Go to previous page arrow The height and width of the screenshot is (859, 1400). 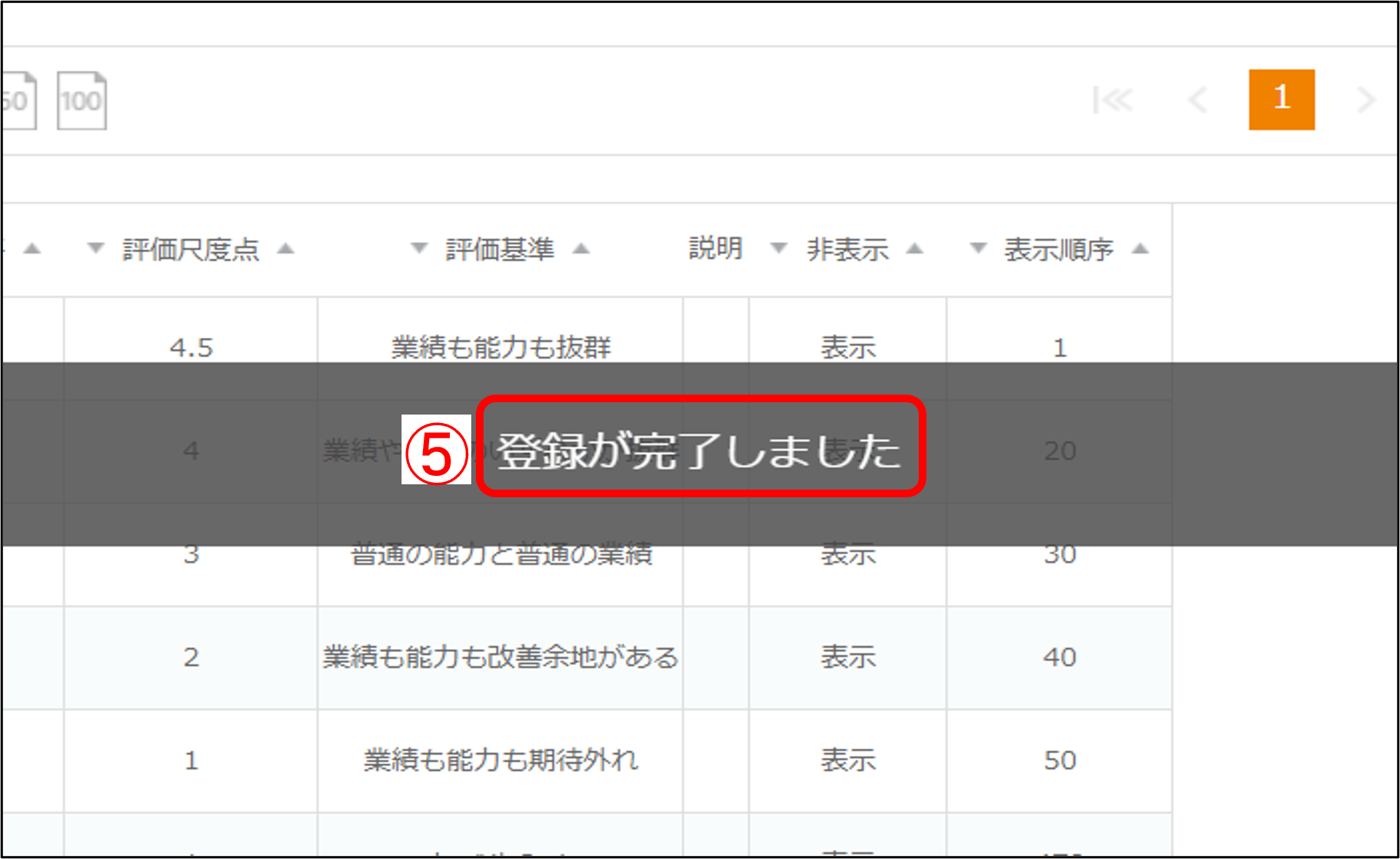(x=1197, y=100)
